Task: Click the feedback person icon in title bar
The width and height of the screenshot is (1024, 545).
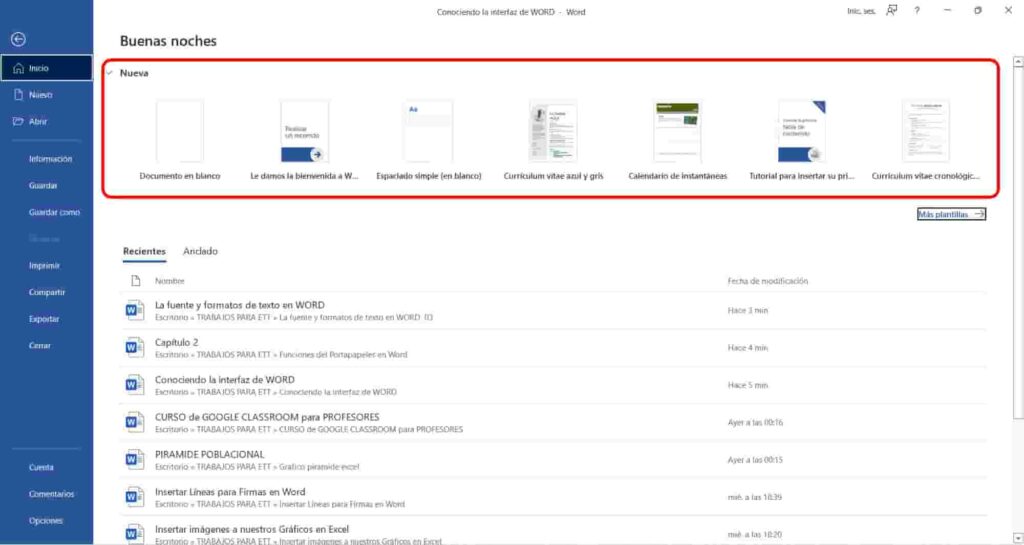Action: (891, 11)
